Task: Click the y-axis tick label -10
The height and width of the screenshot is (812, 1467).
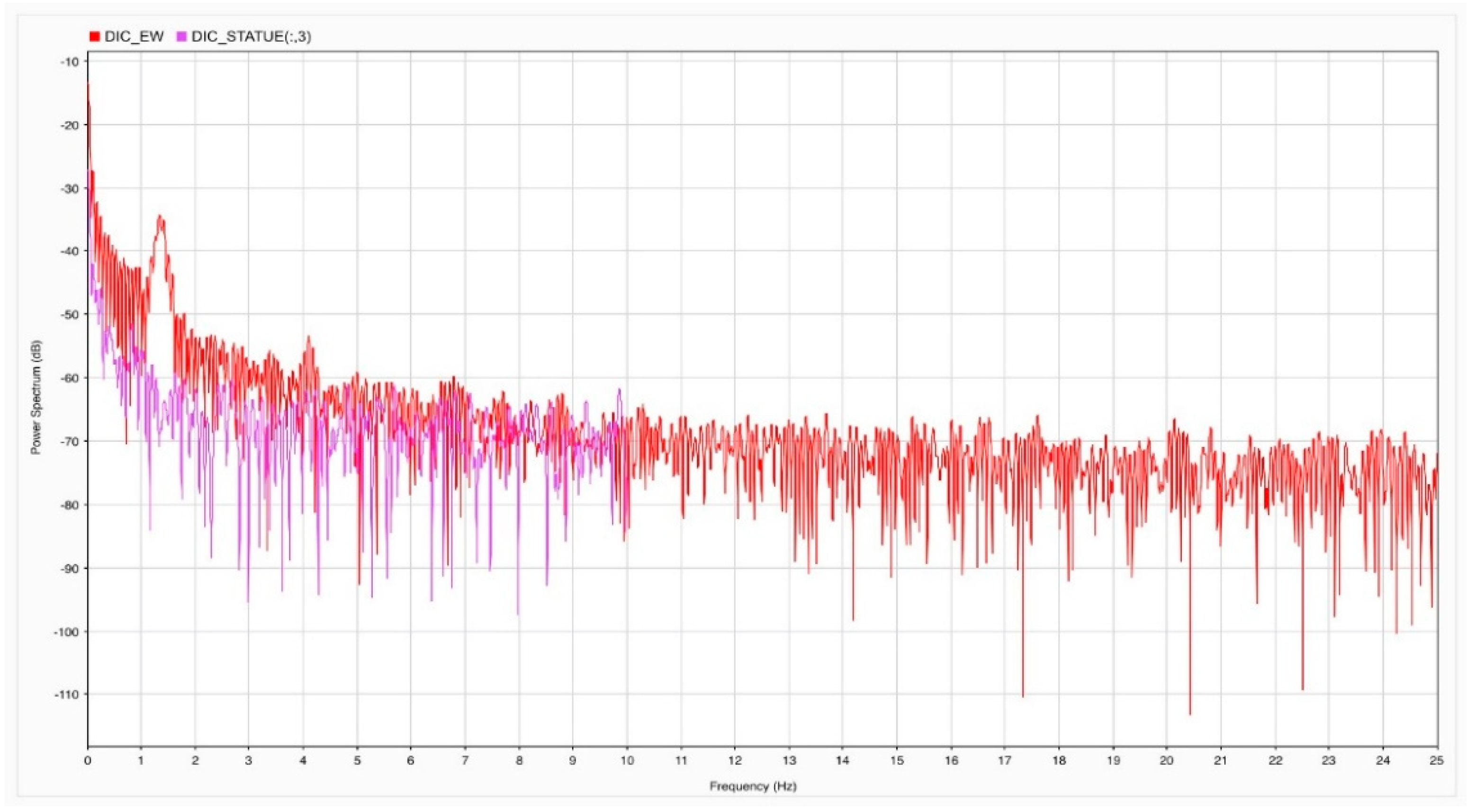Action: point(68,61)
